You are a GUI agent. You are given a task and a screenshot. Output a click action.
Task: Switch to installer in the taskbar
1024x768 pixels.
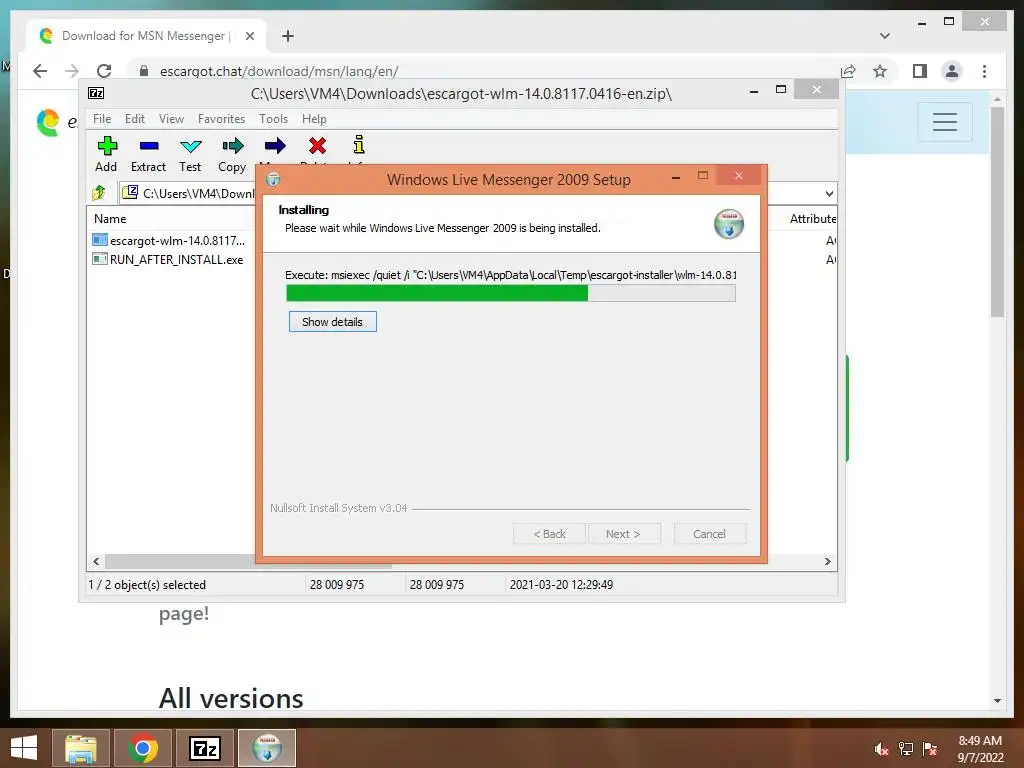click(x=267, y=748)
